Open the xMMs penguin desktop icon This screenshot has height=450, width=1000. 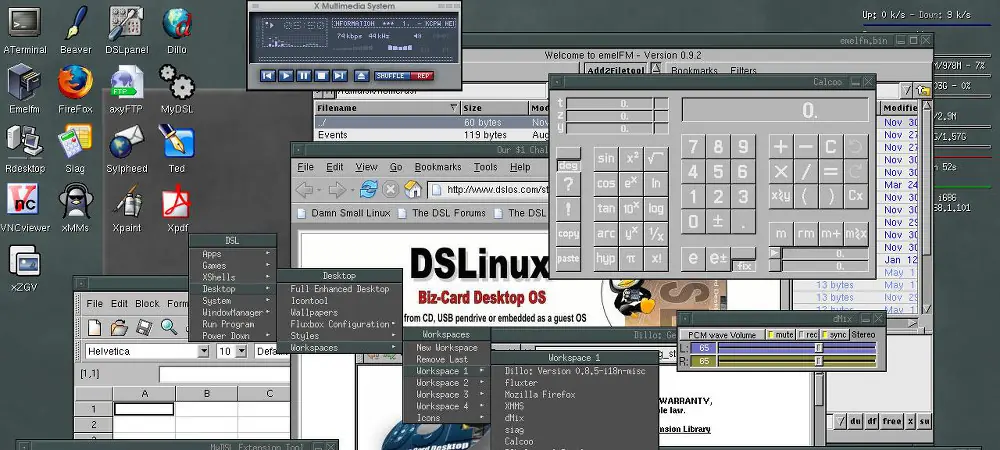[76, 200]
